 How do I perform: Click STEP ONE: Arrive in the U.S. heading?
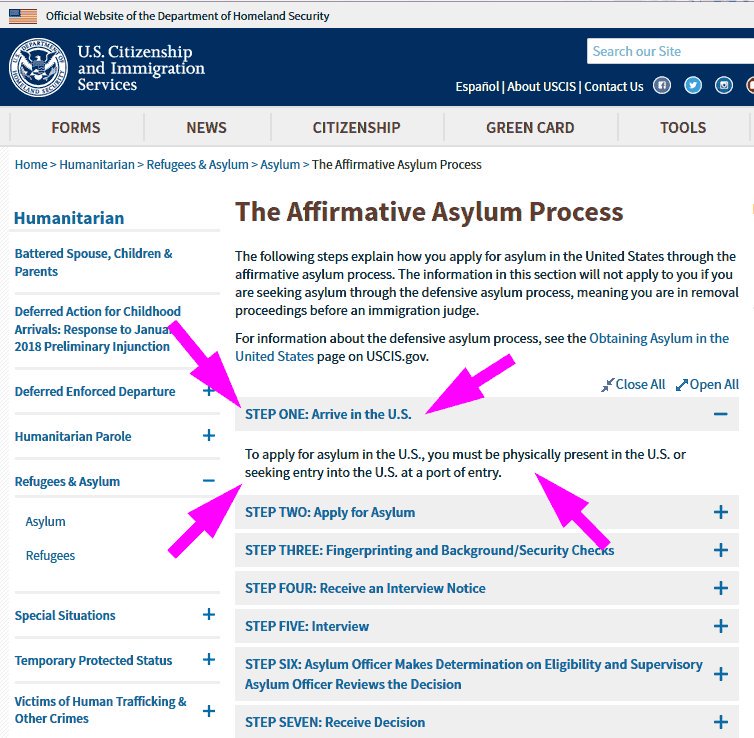pos(328,414)
